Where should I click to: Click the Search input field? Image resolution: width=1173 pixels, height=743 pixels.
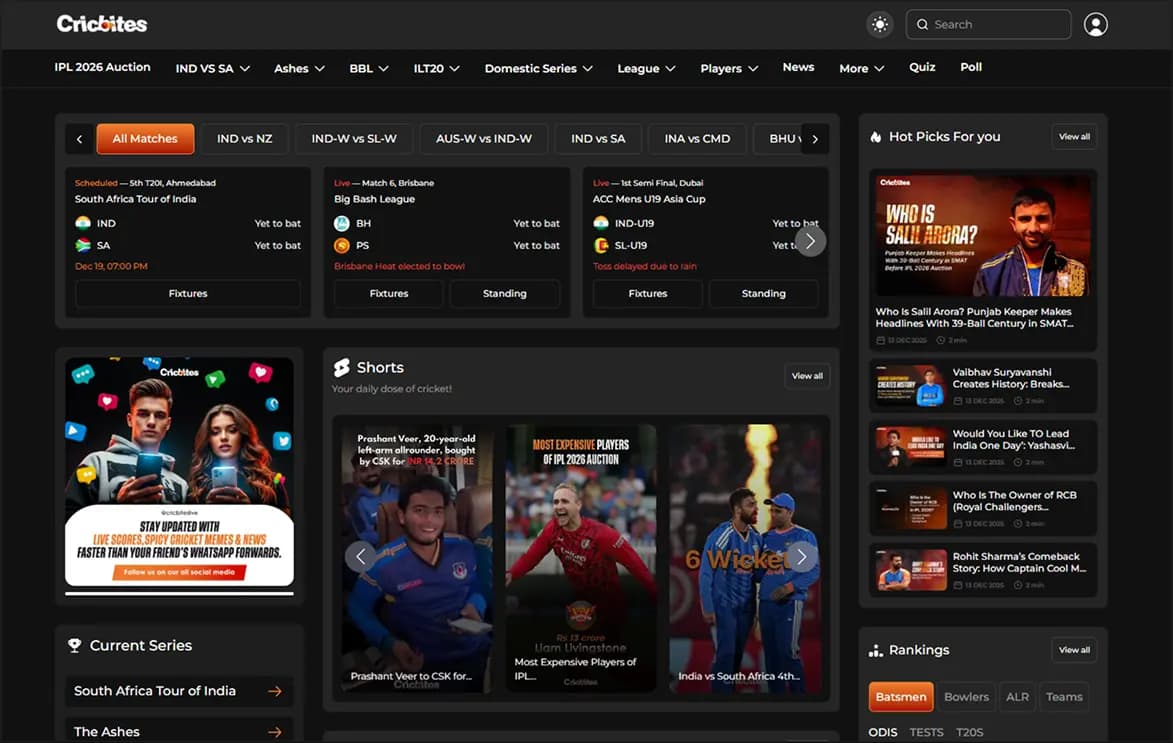[x=995, y=25]
